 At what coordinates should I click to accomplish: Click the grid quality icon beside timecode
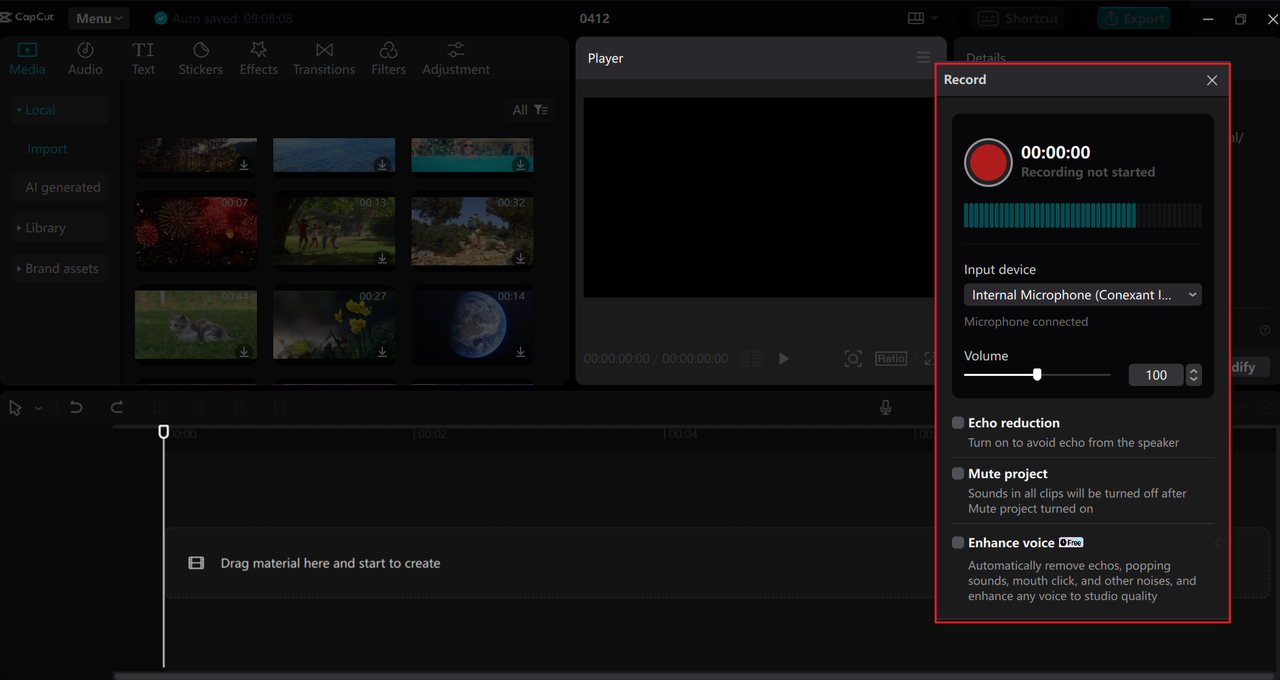pos(750,358)
